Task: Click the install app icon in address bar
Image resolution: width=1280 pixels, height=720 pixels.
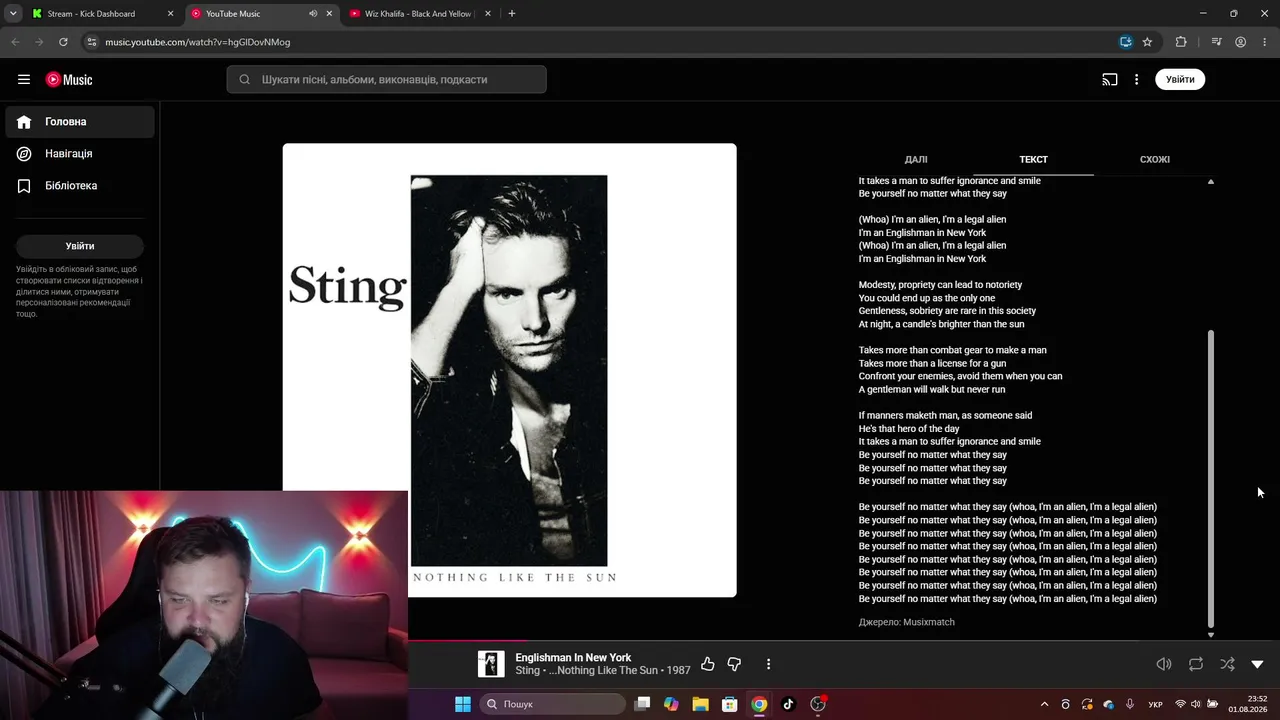Action: [1126, 42]
